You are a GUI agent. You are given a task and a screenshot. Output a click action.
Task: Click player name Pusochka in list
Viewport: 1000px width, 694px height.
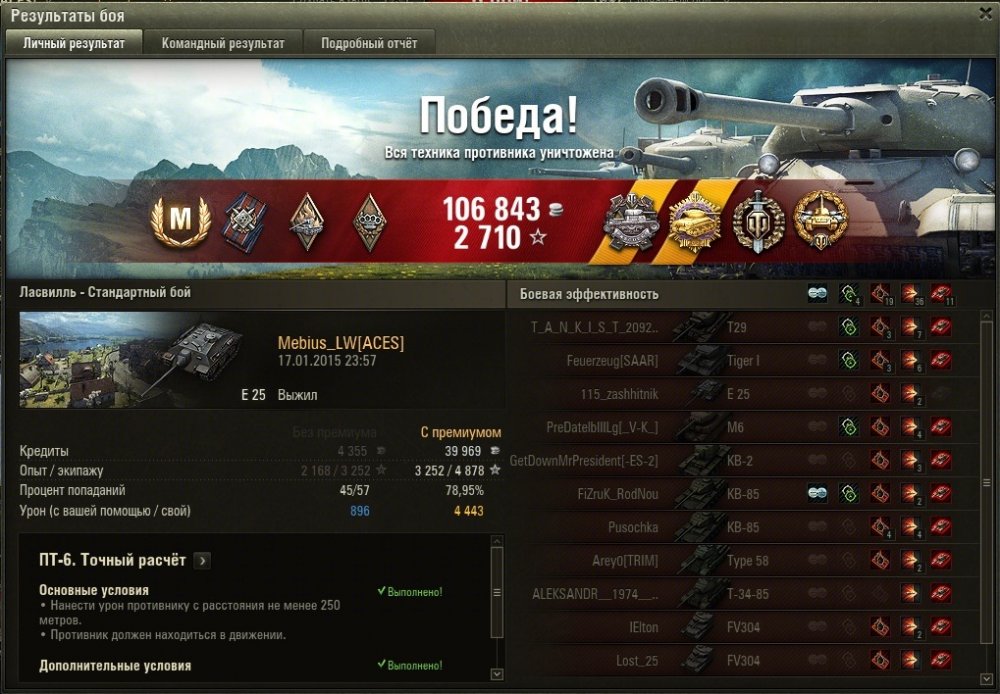633,528
